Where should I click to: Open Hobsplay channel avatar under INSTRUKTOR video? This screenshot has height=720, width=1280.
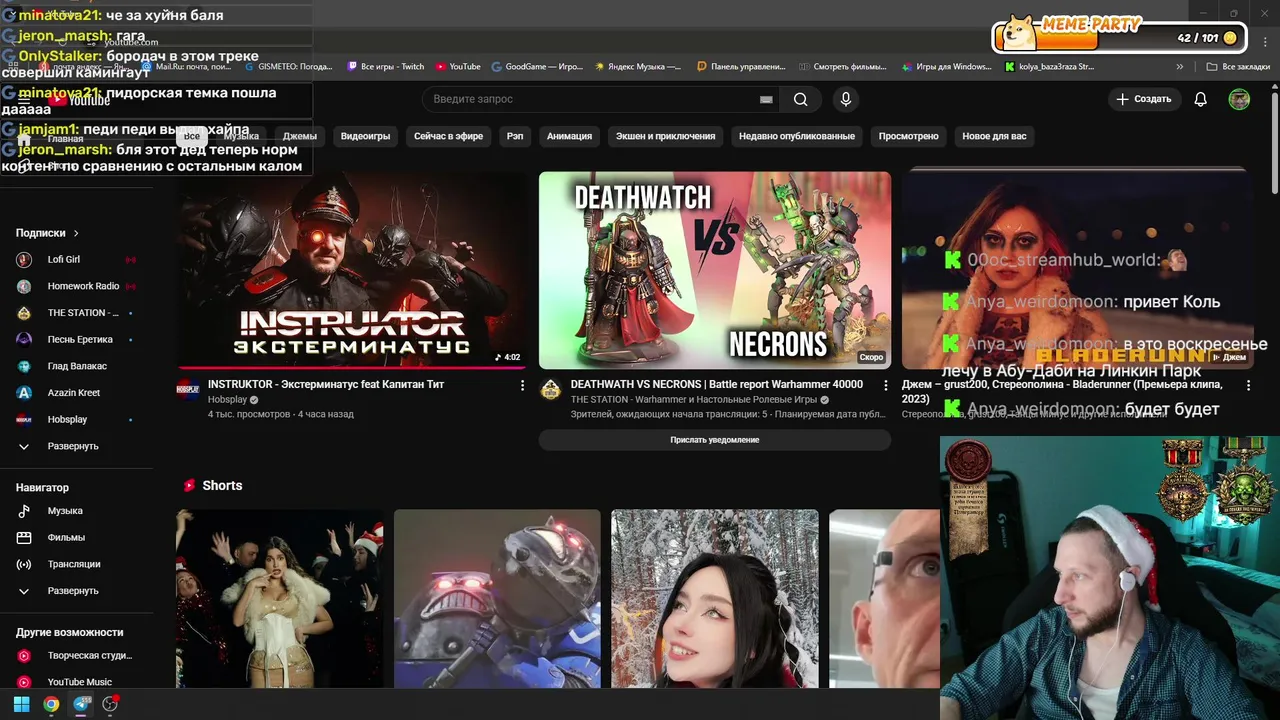(188, 390)
